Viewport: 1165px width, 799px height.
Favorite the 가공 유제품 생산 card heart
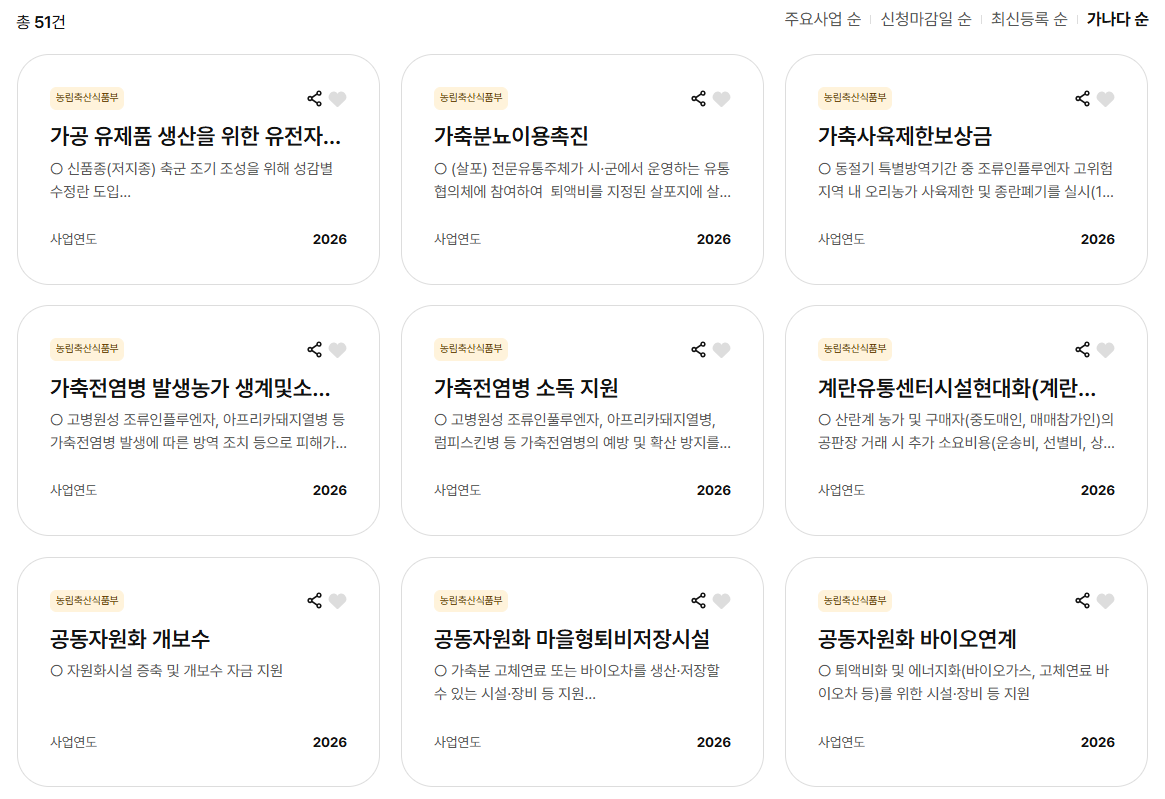[338, 98]
